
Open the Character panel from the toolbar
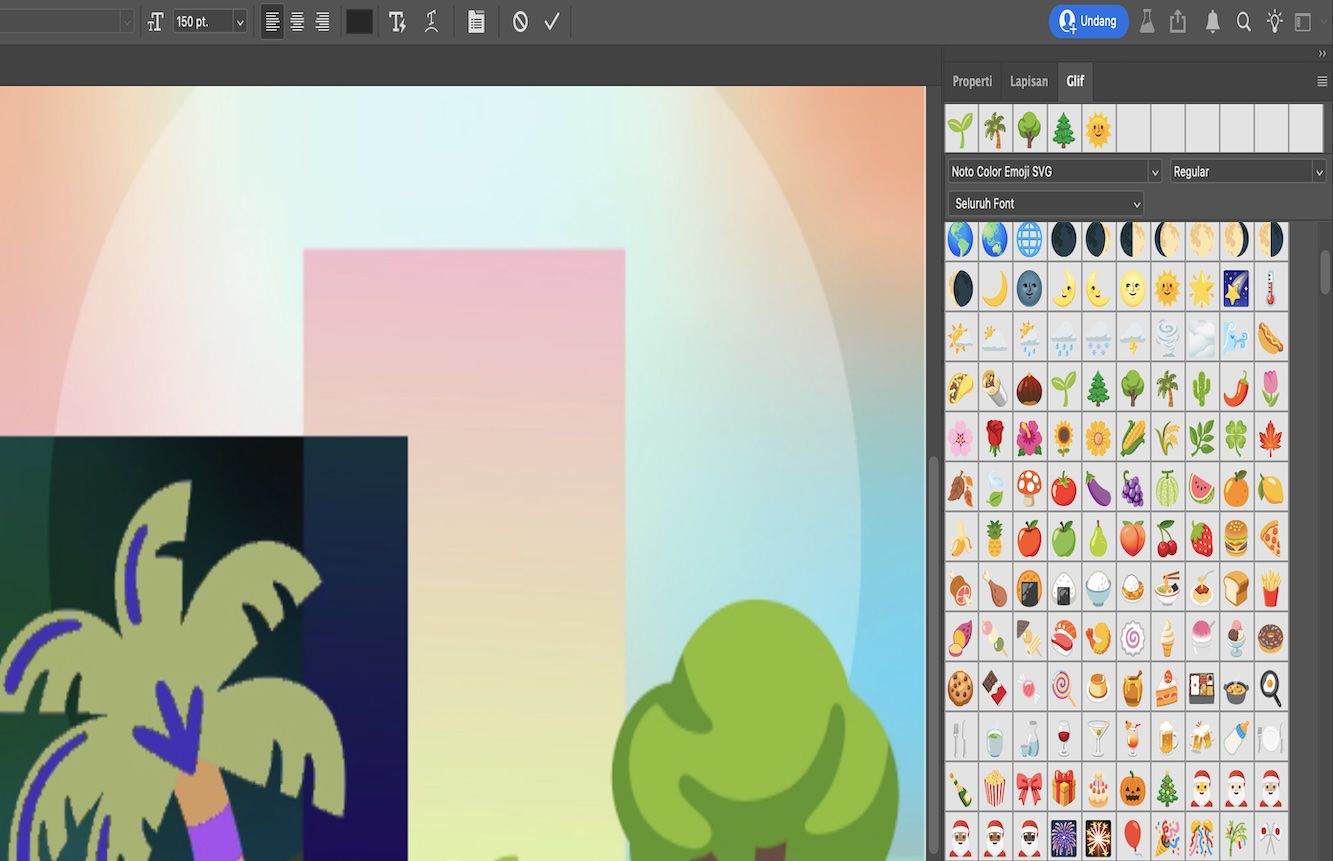tap(476, 21)
